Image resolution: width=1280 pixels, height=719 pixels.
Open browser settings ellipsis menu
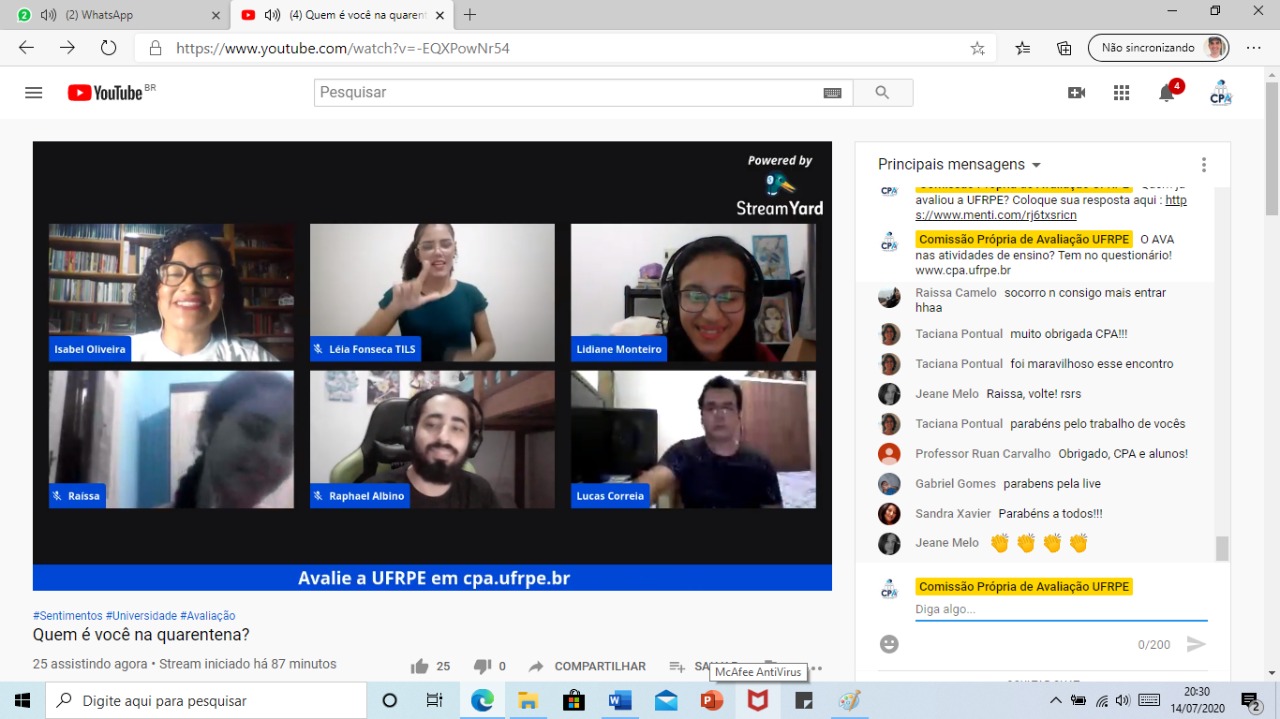pos(1254,48)
